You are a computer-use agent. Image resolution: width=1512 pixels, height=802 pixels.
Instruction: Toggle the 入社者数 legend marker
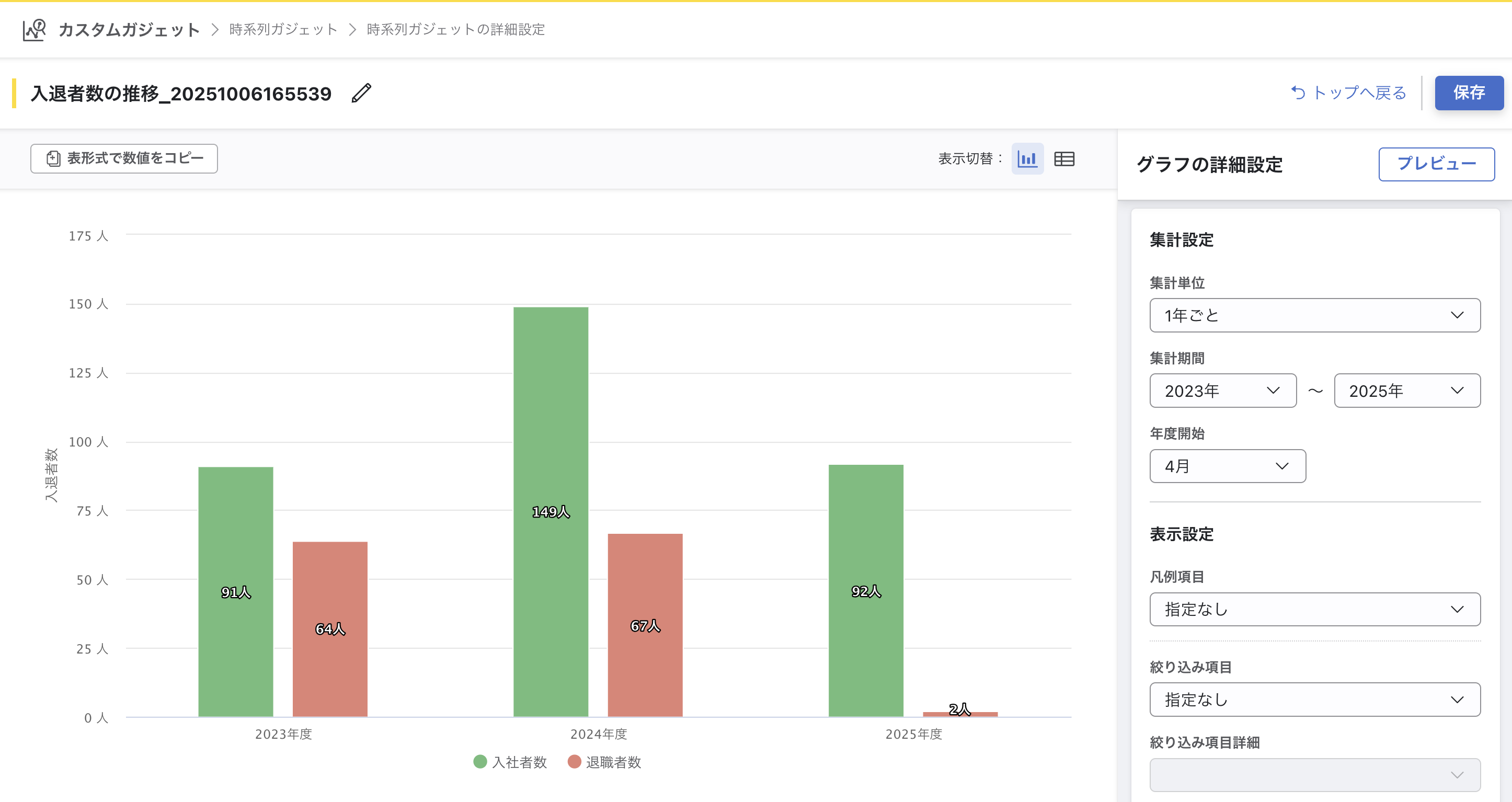coord(480,762)
